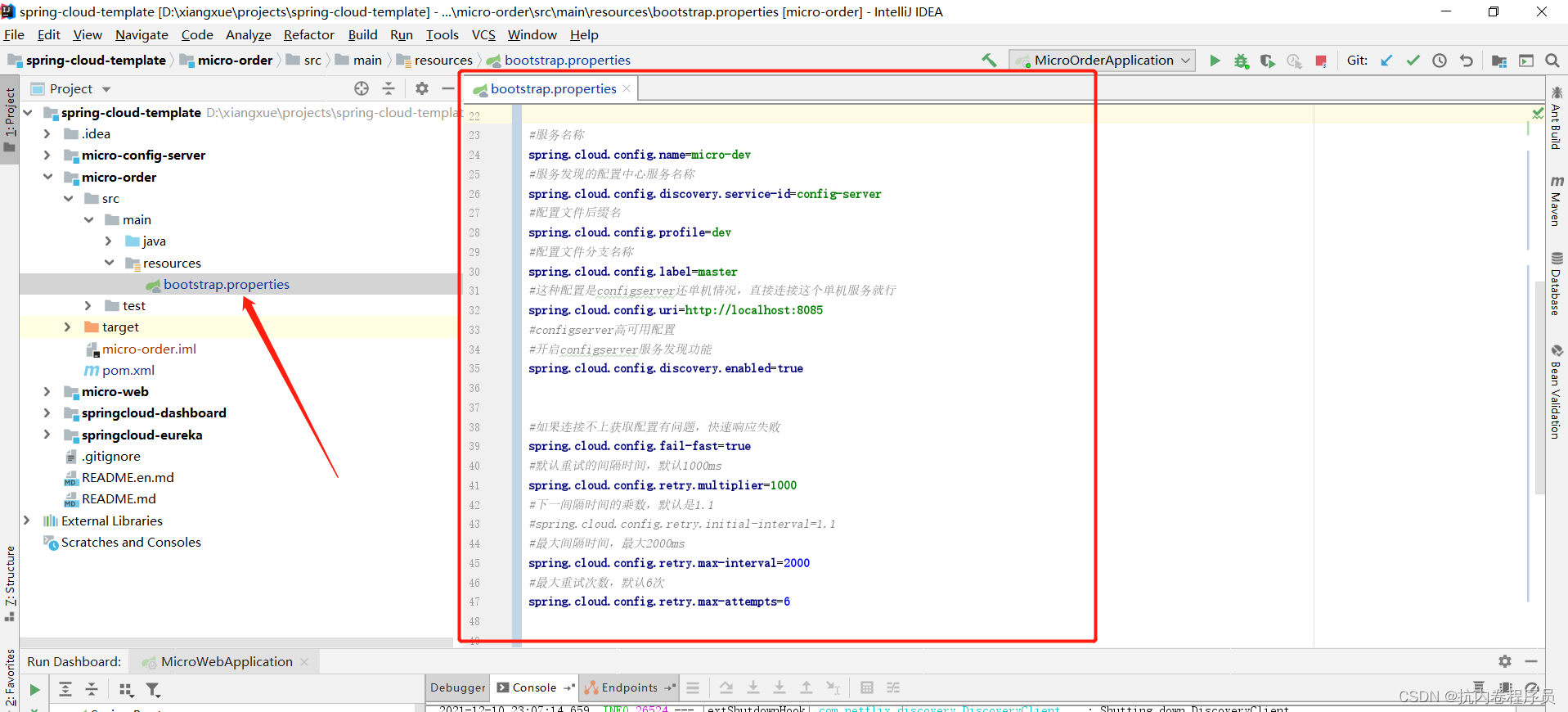Collapse the resources folder
Viewport: 1568px width, 712px height.
coord(110,263)
